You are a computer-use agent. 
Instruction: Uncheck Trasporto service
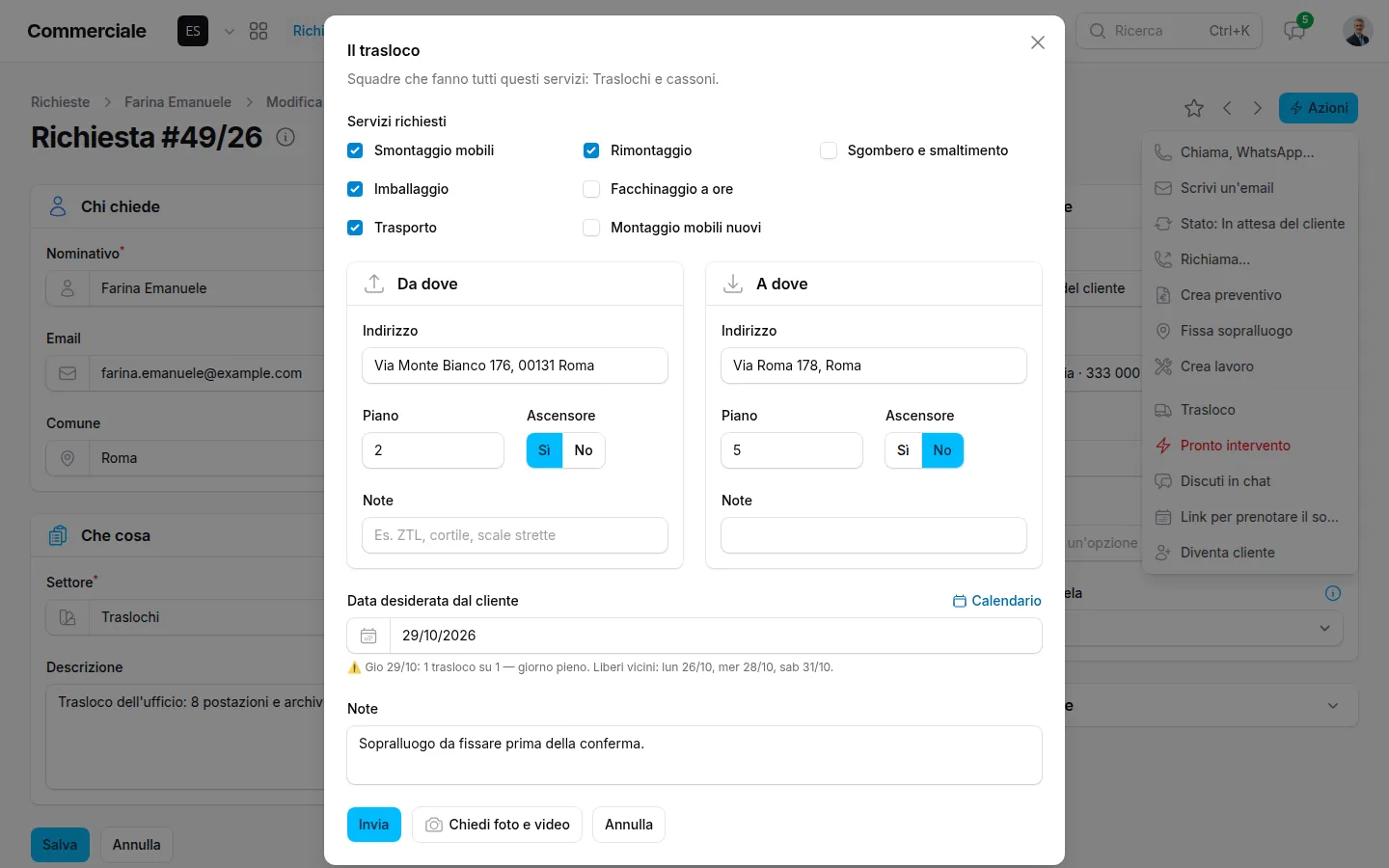coord(355,228)
